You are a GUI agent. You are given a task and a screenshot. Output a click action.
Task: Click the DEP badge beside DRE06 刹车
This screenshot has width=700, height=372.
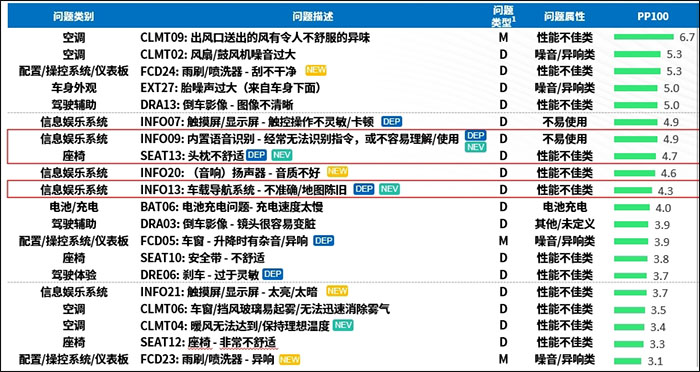(x=272, y=274)
